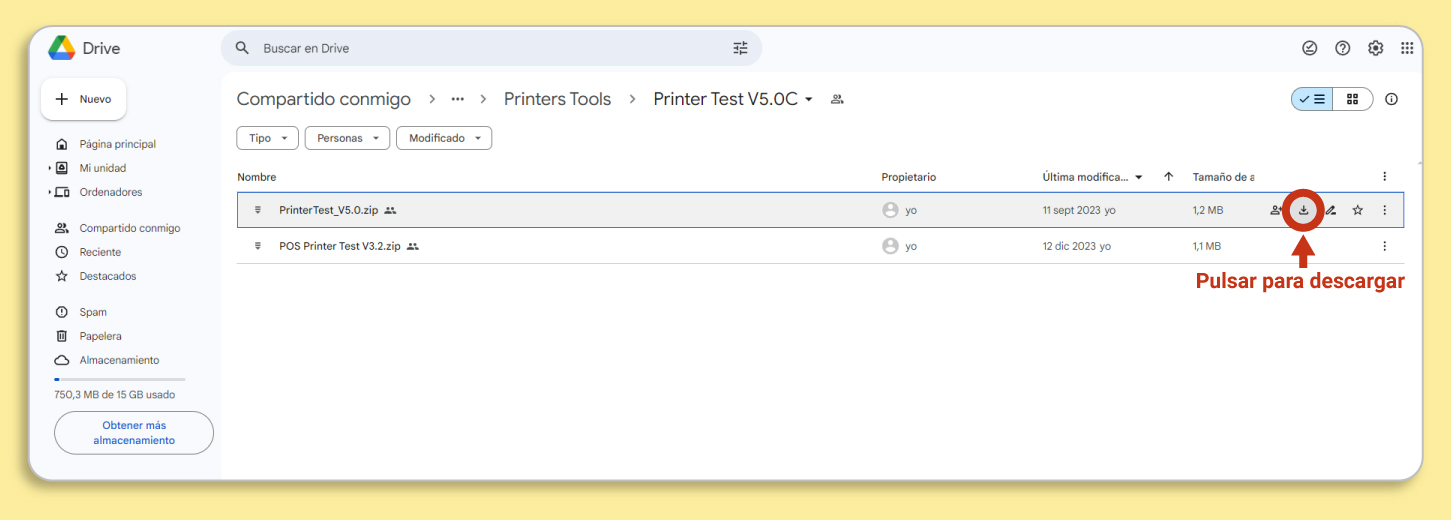Expand the Mi unidad tree
Viewport: 1451px width, 520px height.
coord(50,168)
